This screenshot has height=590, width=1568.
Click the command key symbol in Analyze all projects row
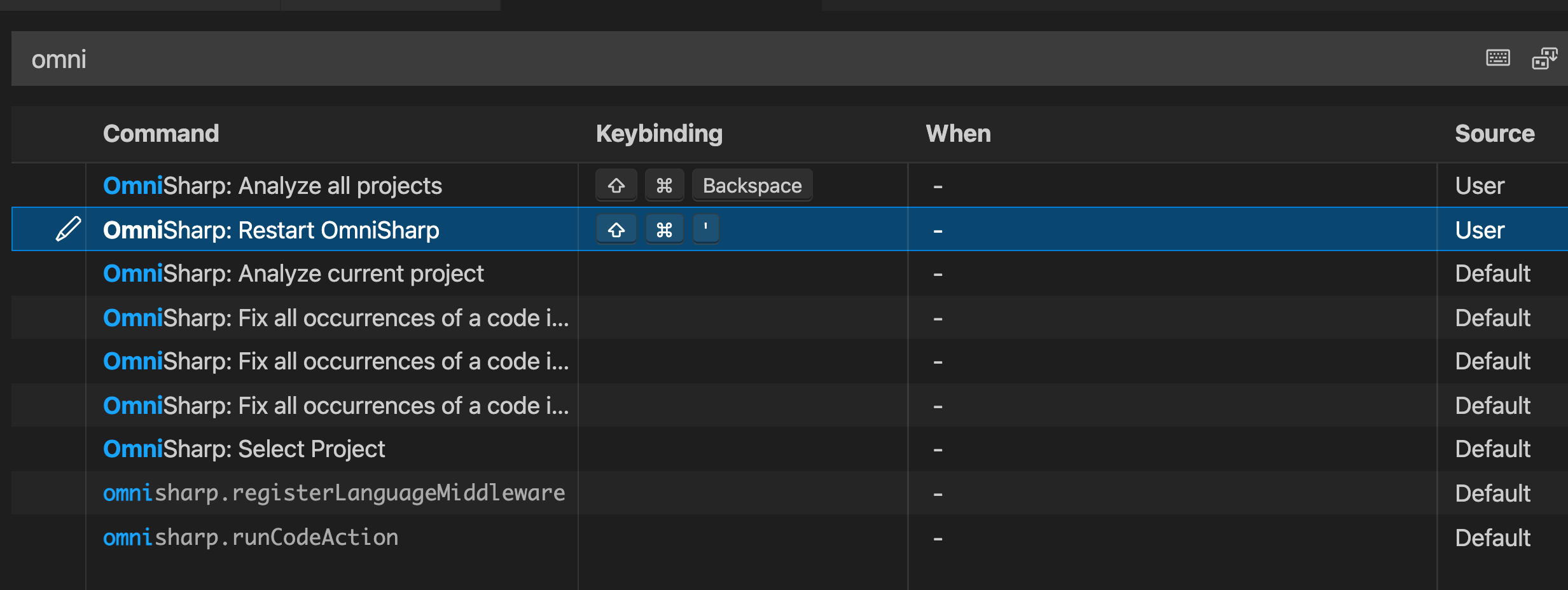664,186
